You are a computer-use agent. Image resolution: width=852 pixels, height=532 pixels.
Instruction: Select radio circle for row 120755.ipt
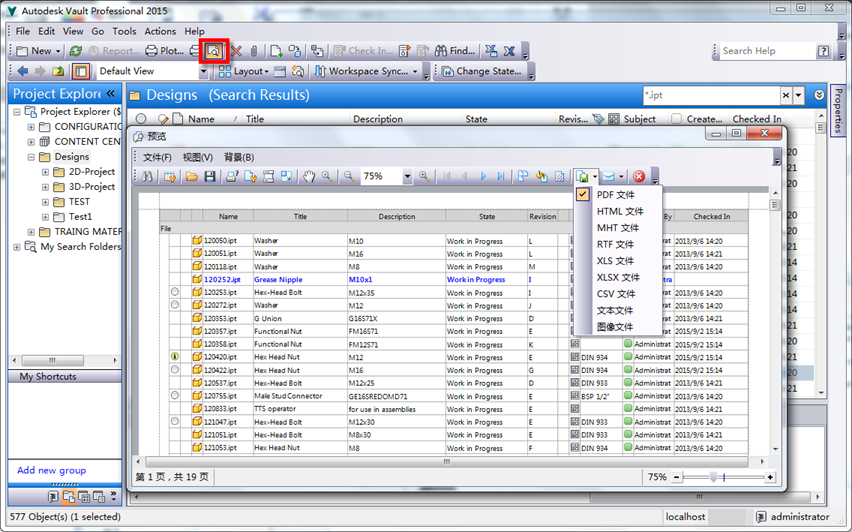click(x=174, y=396)
